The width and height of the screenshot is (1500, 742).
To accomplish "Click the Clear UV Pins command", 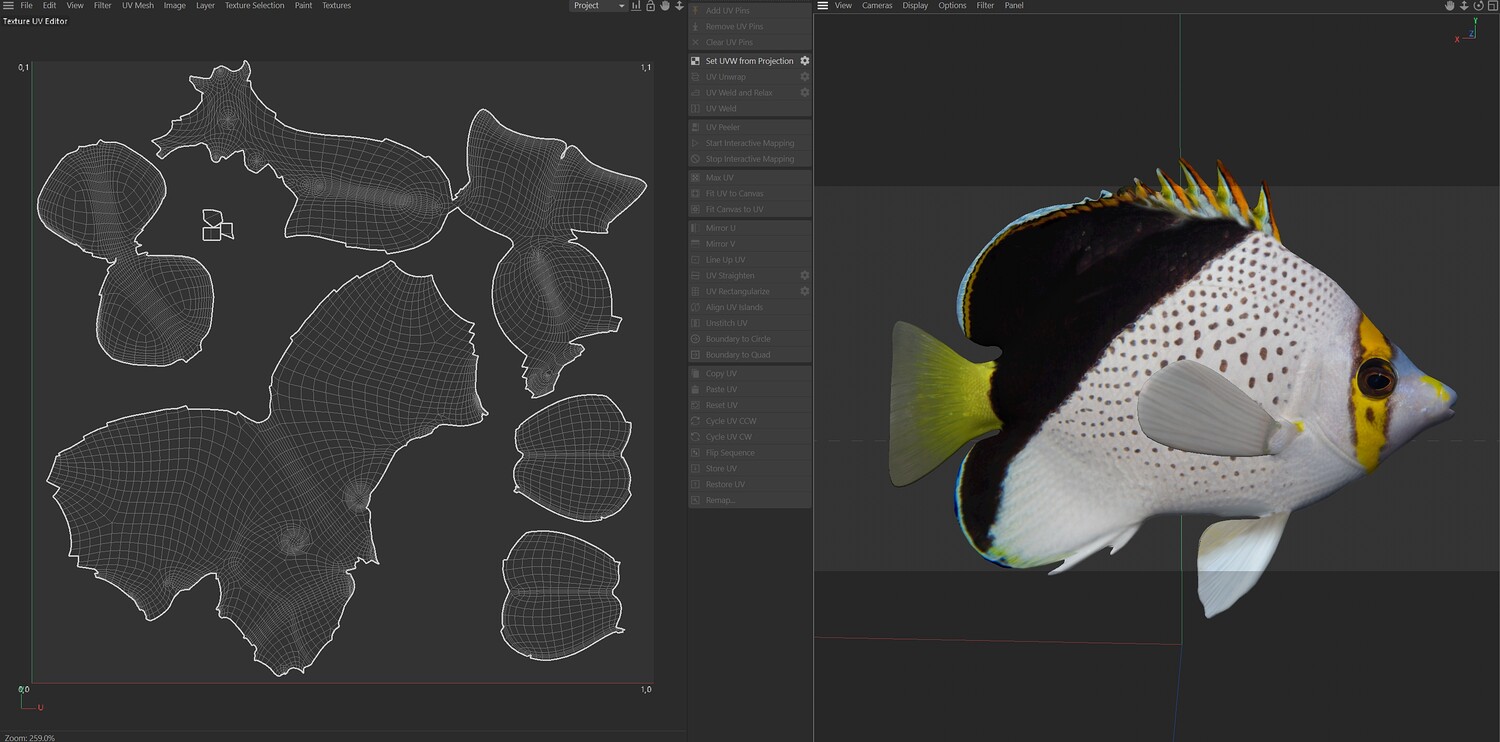I will click(x=750, y=43).
